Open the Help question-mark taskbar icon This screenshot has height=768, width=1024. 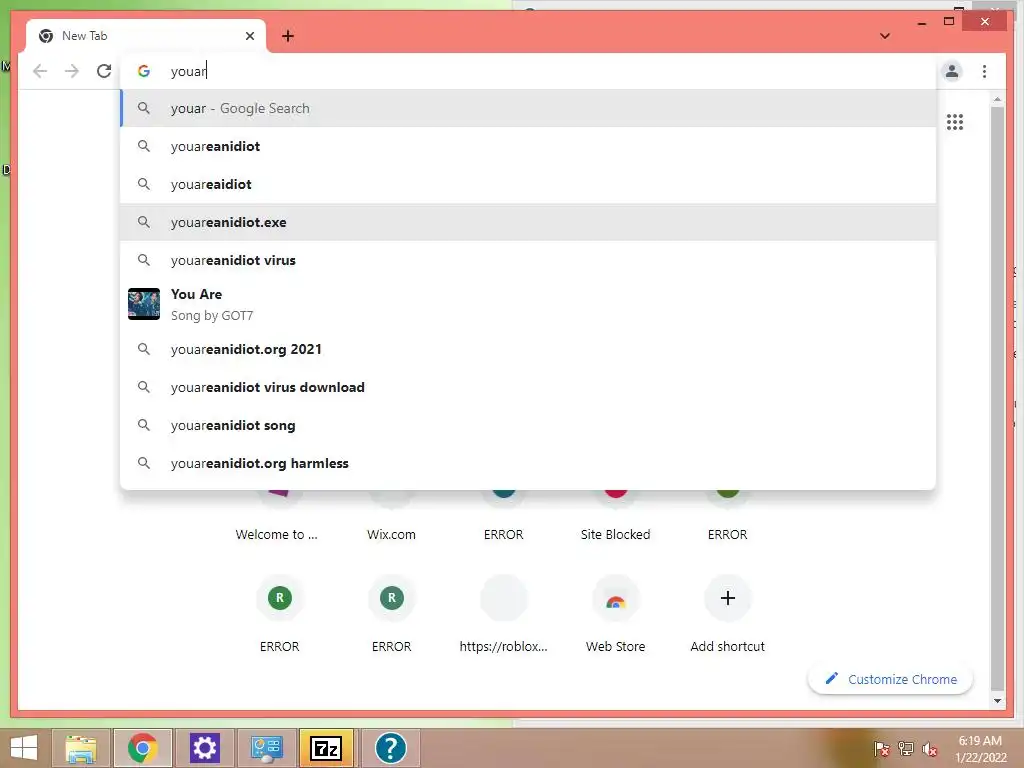tap(391, 748)
